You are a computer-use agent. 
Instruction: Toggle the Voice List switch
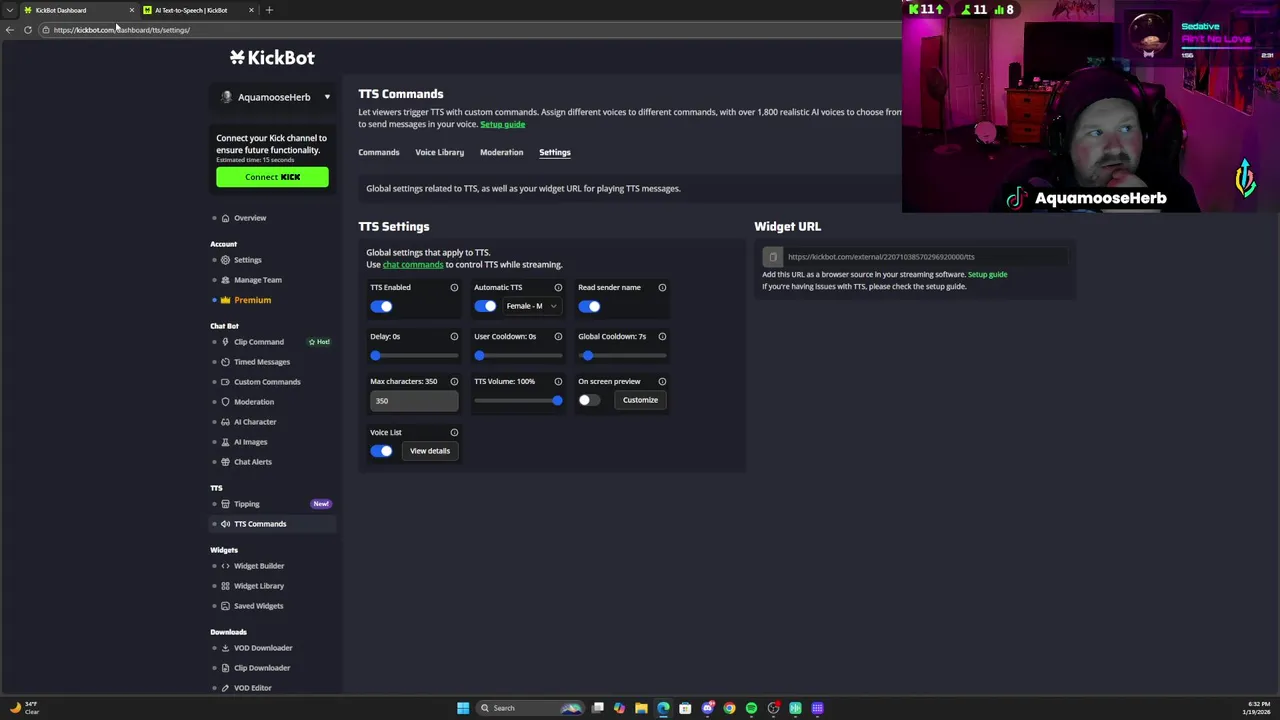[x=381, y=451]
